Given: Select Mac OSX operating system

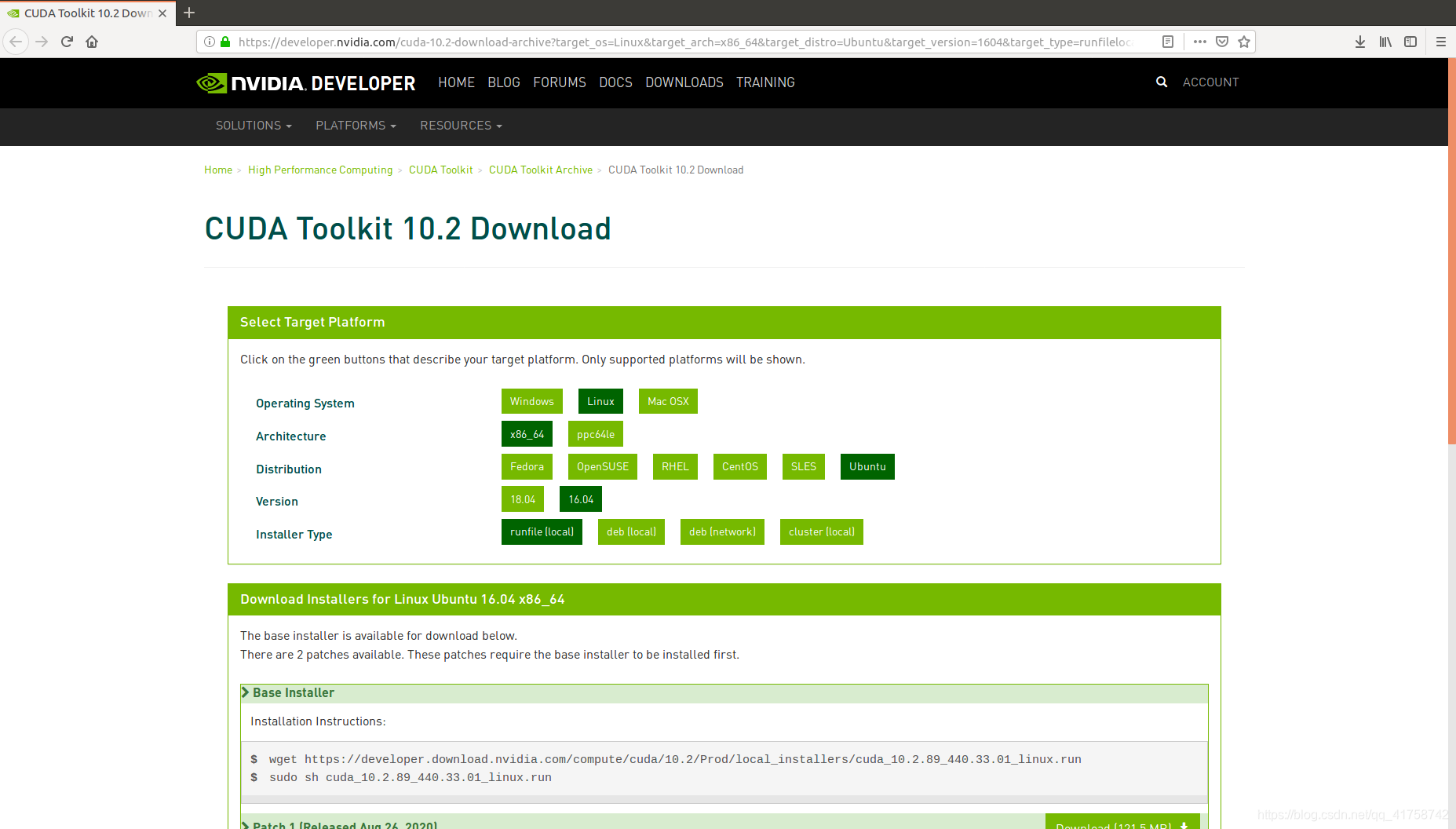Looking at the screenshot, I should [668, 401].
